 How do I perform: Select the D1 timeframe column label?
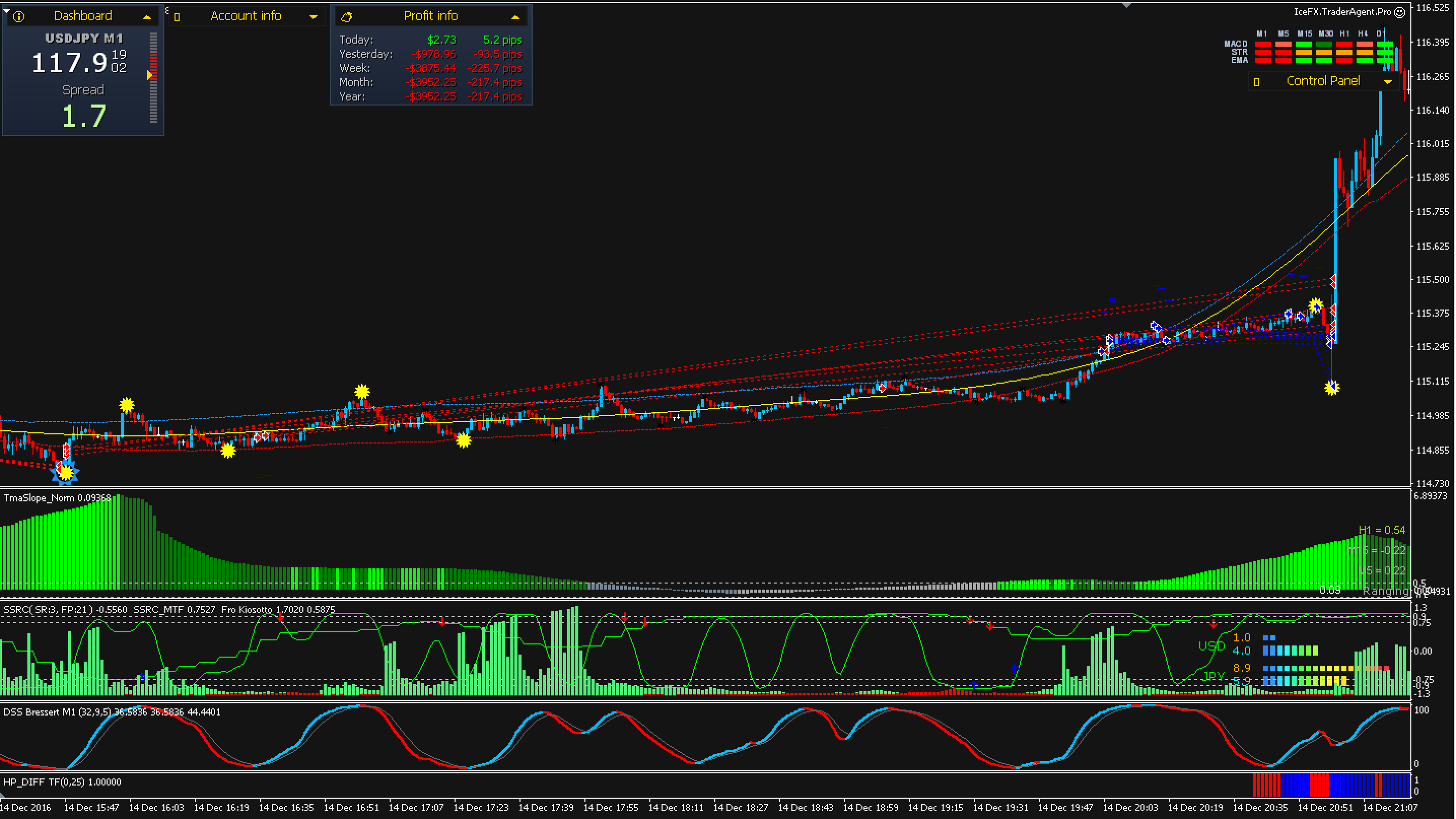pos(1381,34)
